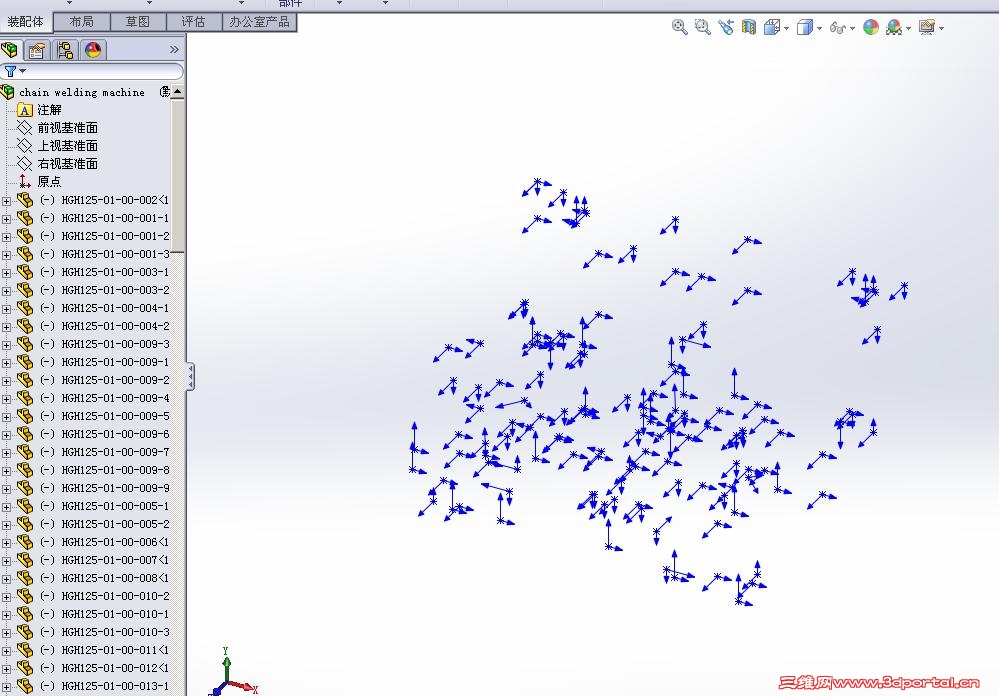Select part HGH125-01-00-009-1
999x696 pixels.
click(104, 361)
